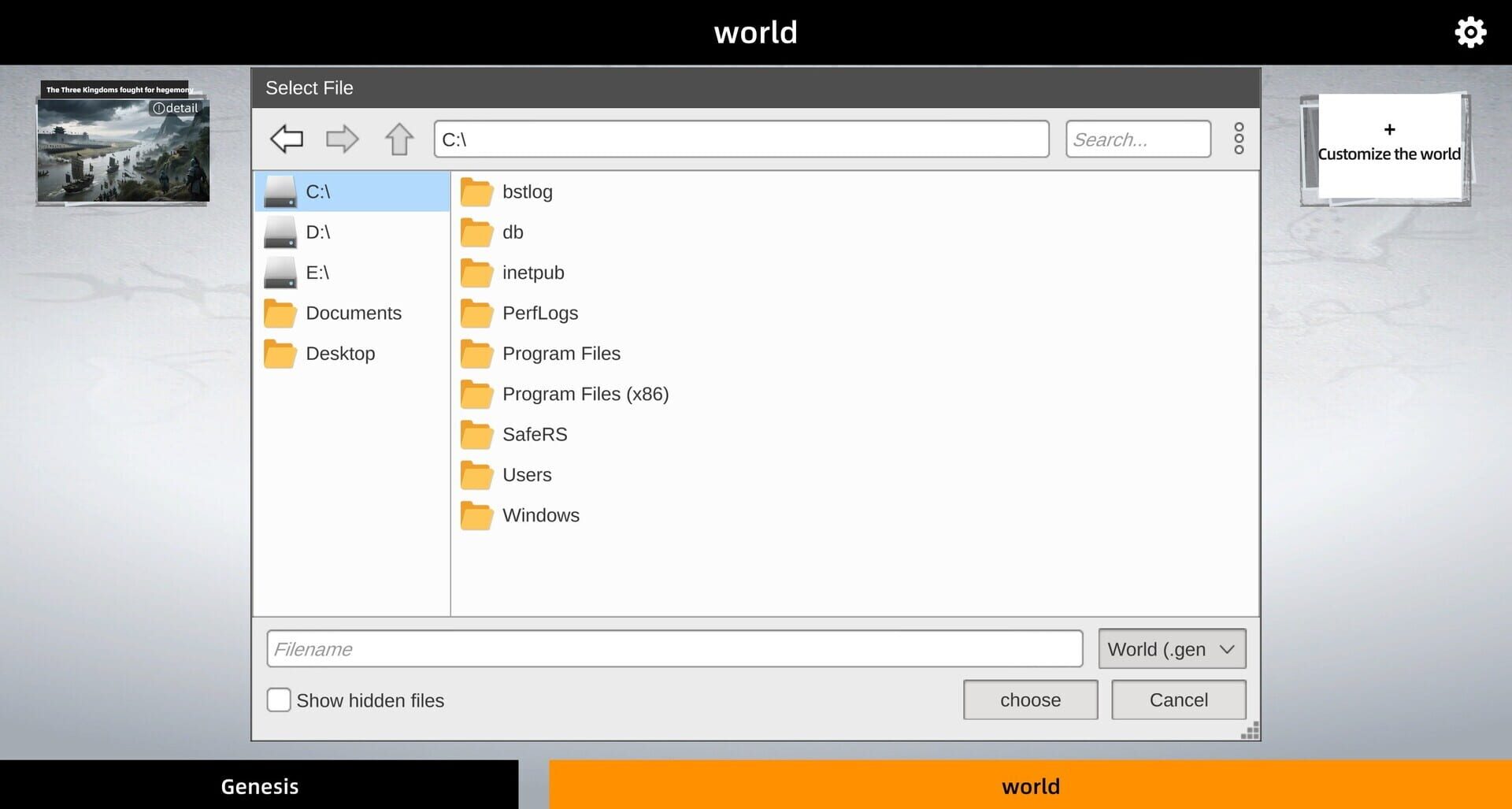Navigate back using the back arrow
Viewport: 1512px width, 809px height.
click(x=287, y=139)
